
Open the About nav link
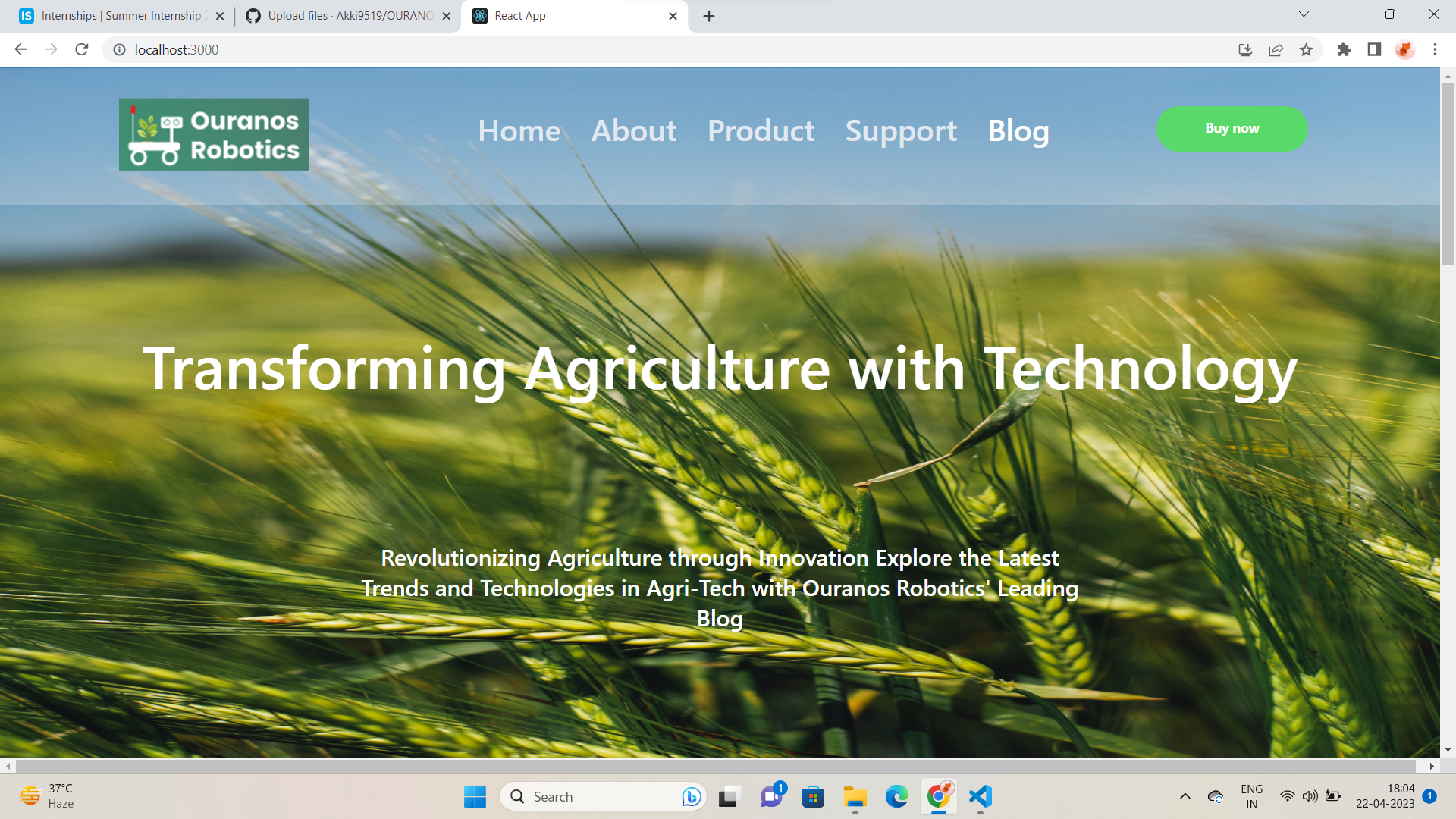[634, 130]
